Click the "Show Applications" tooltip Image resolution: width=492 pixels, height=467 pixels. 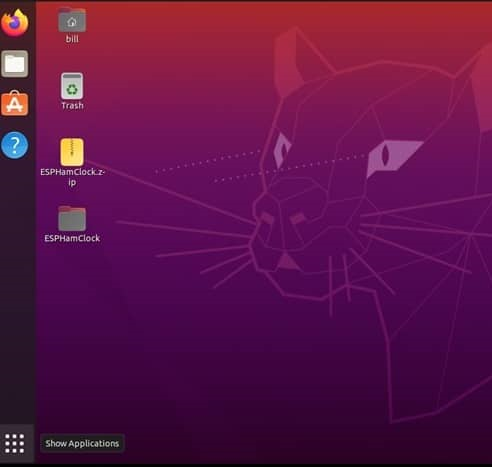point(82,443)
